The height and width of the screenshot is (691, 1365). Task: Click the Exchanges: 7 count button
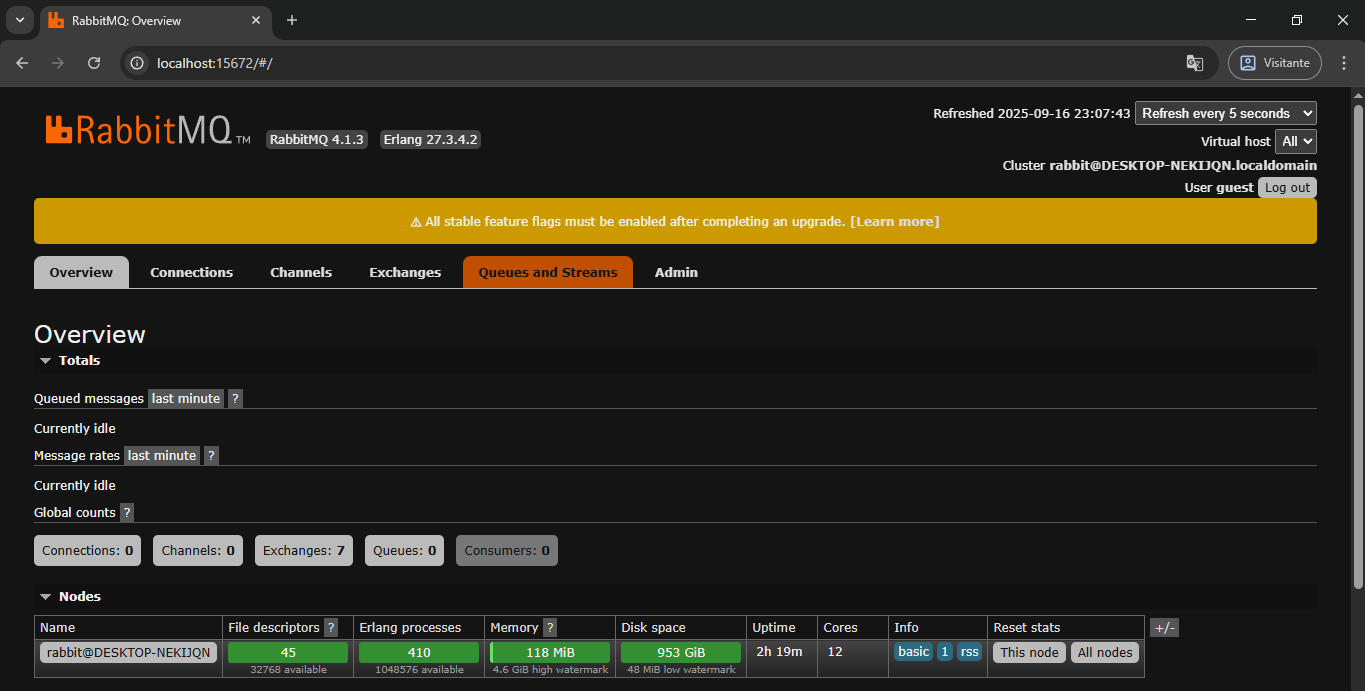pos(304,550)
